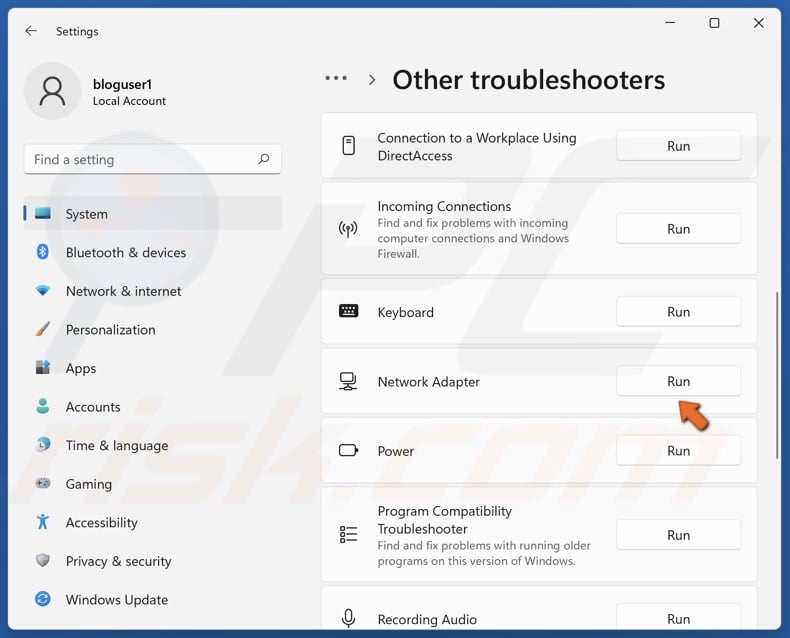Open Personalization settings

pyautogui.click(x=153, y=330)
